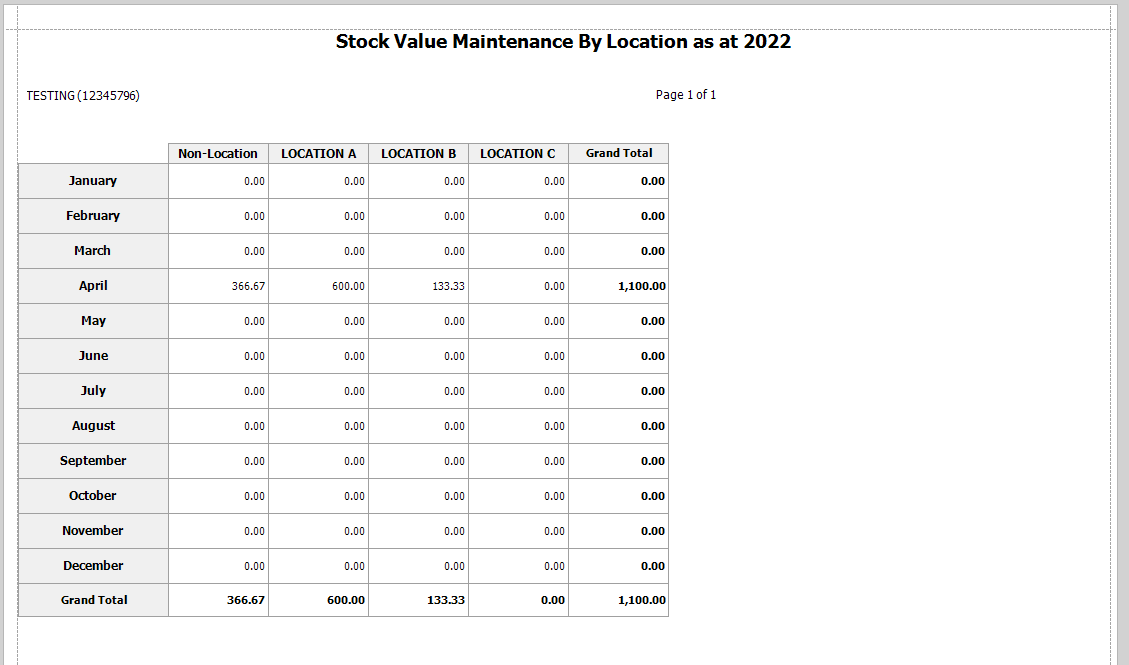Image resolution: width=1129 pixels, height=665 pixels.
Task: Click the March row label
Action: (93, 250)
